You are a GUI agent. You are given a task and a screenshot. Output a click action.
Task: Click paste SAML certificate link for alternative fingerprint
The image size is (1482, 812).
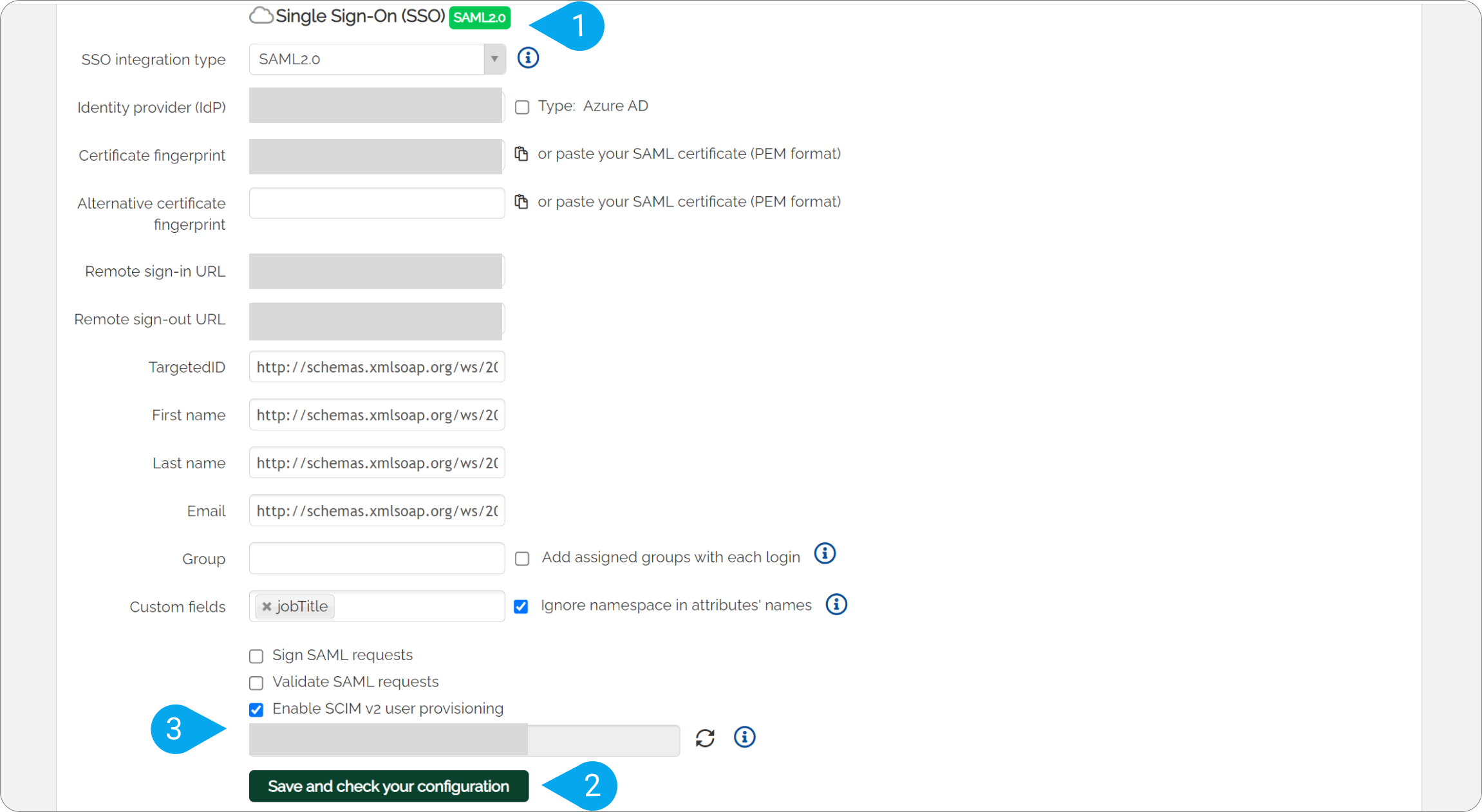(689, 202)
